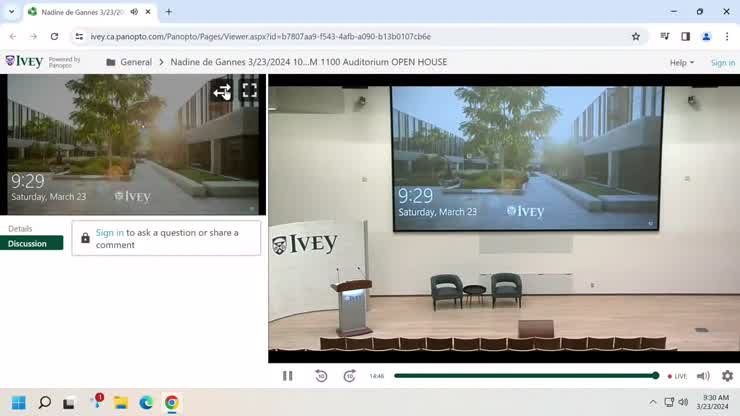Skip forward 10 seconds
Viewport: 740px width, 416px height.
[349, 376]
